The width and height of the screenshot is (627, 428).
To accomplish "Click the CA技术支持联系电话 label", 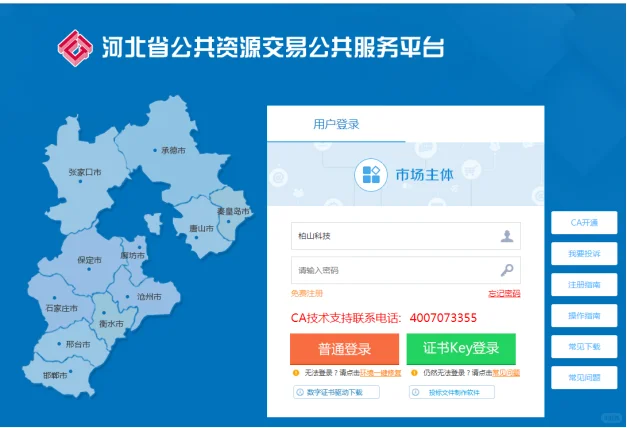I will [x=345, y=318].
